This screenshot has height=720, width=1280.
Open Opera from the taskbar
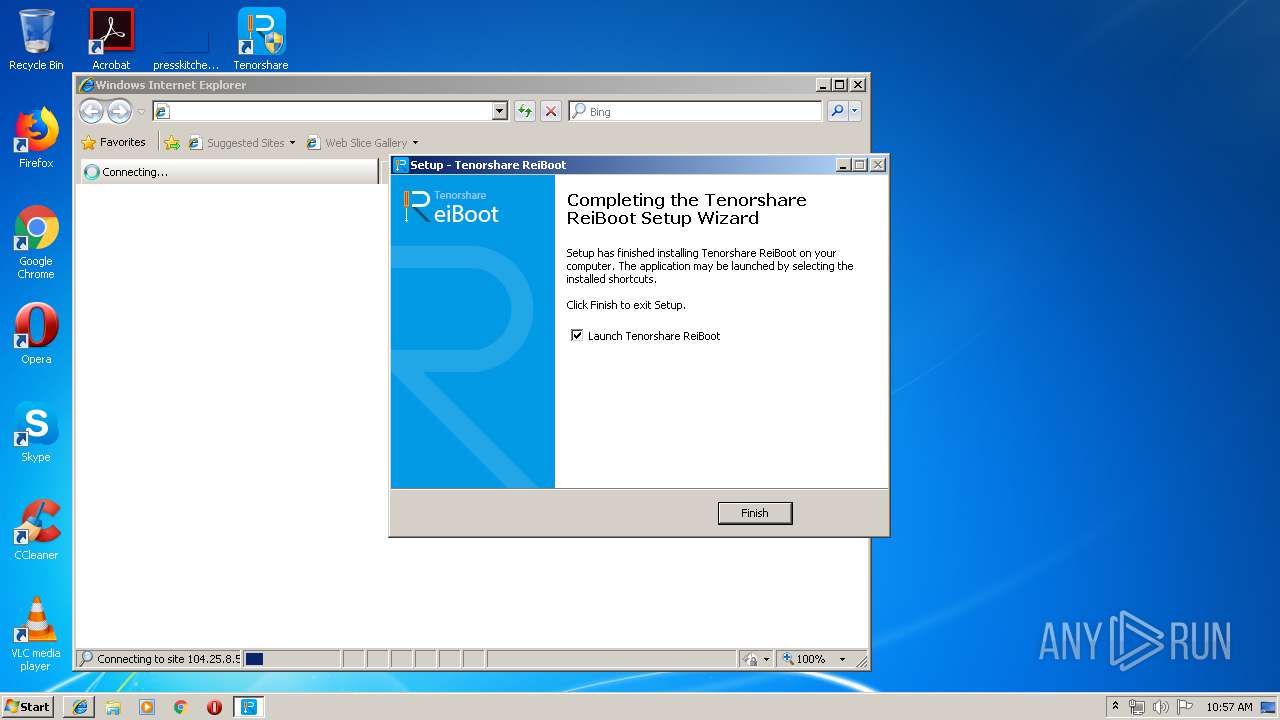point(214,707)
